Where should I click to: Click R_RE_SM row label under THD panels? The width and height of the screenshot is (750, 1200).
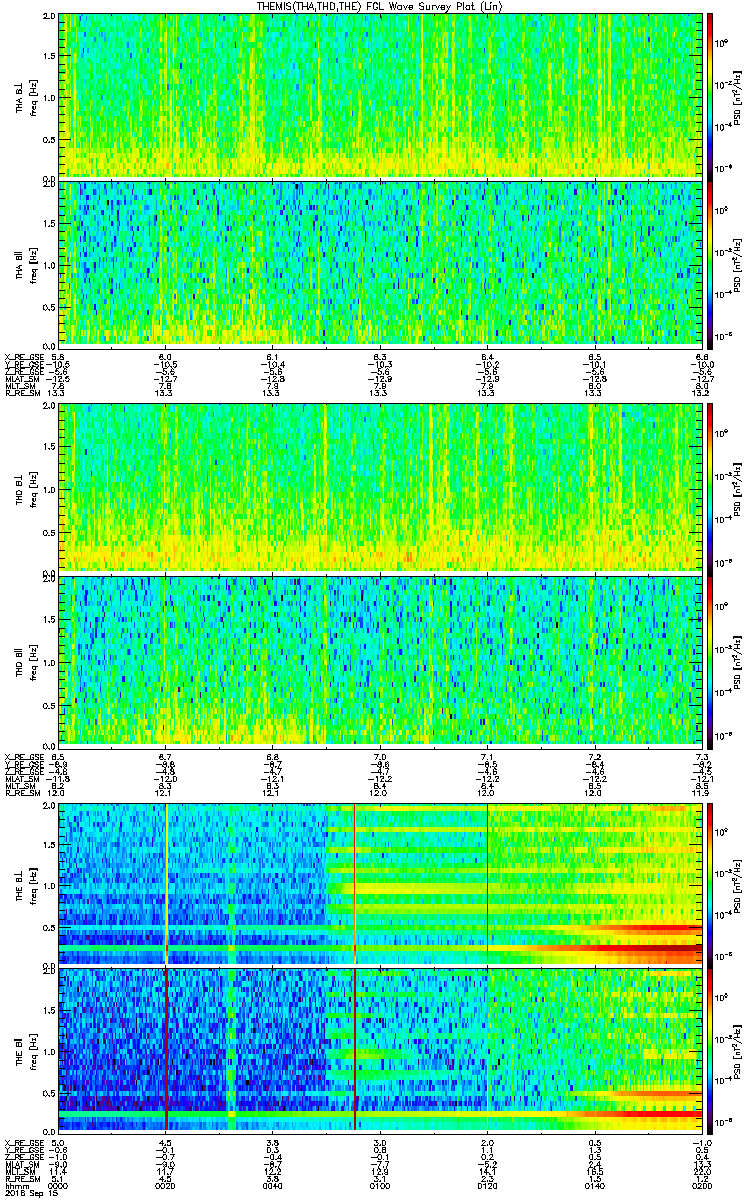pyautogui.click(x=22, y=791)
